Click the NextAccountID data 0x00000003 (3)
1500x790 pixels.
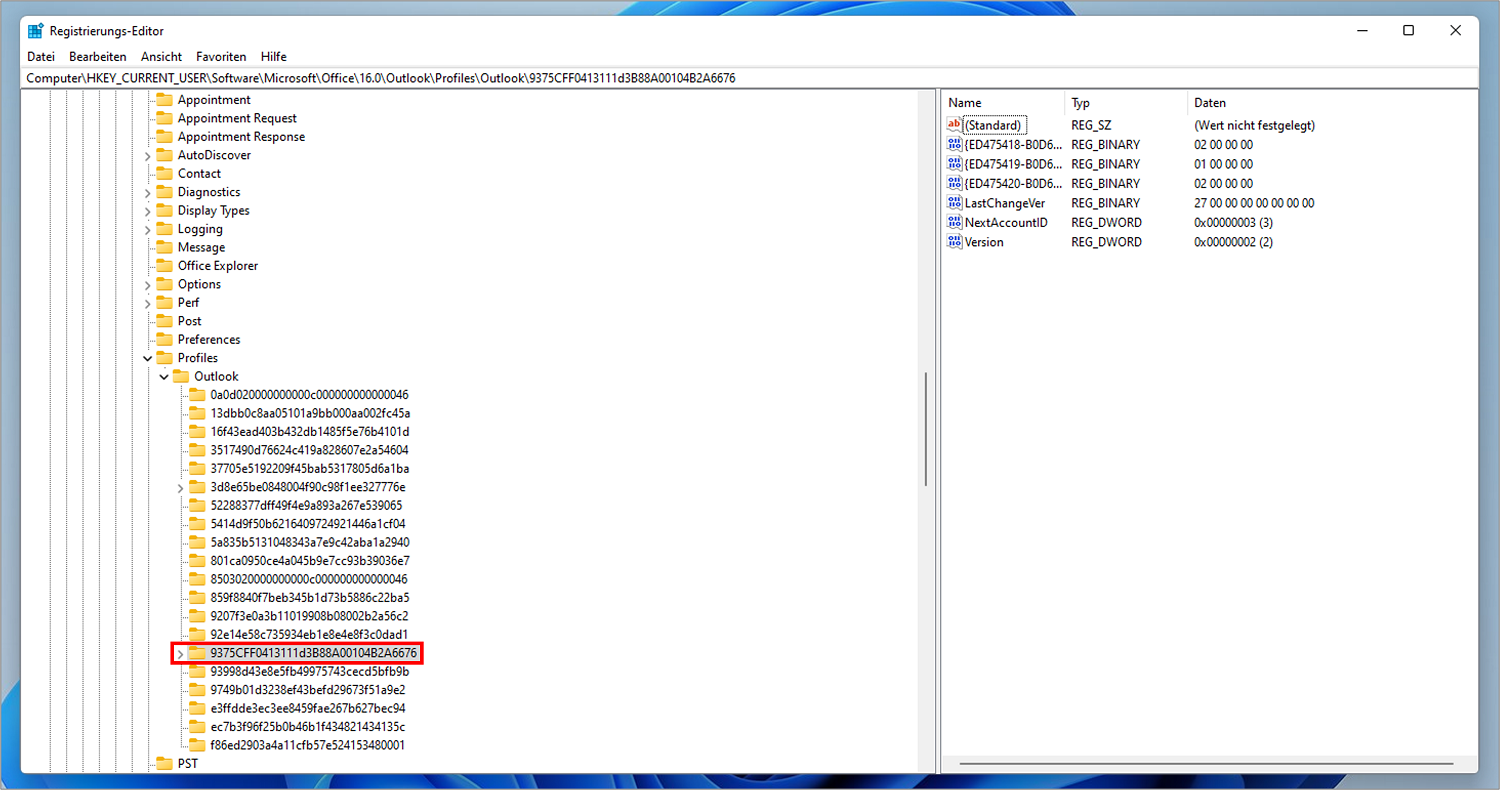[1233, 222]
